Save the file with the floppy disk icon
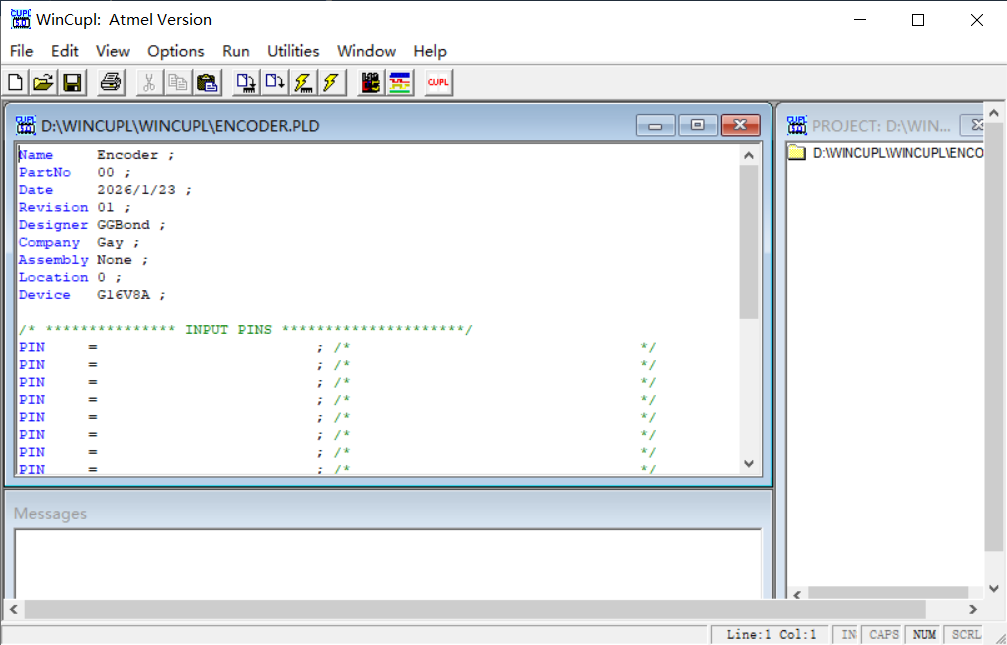 (72, 83)
